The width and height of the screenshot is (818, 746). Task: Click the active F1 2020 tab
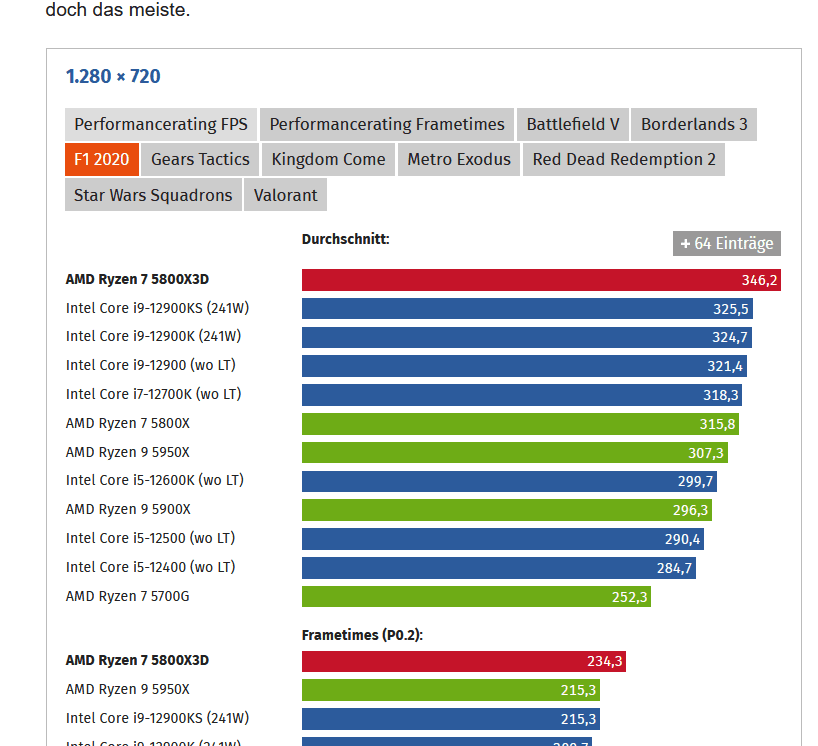[x=102, y=159]
